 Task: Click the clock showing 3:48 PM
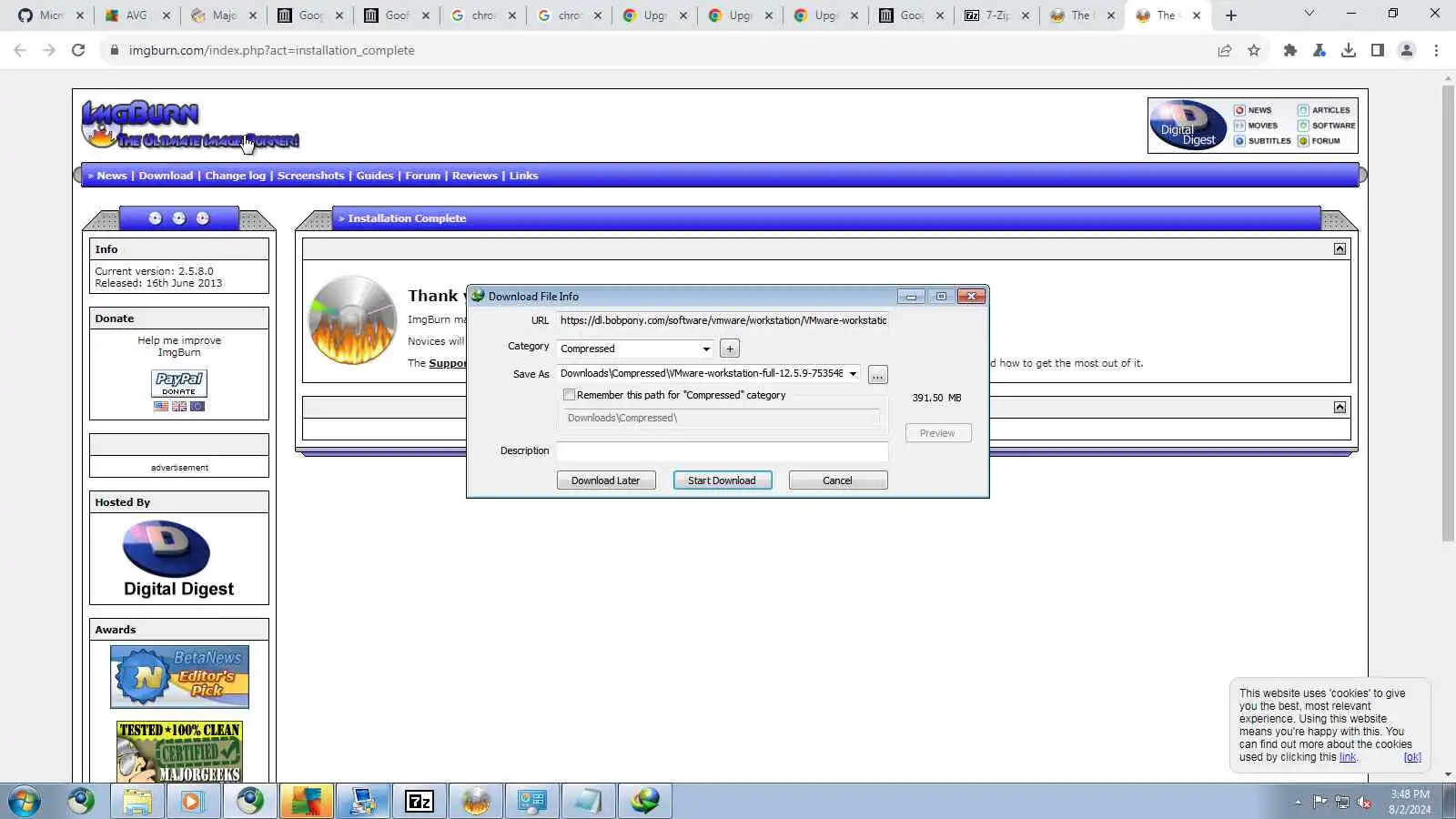coord(1410,794)
